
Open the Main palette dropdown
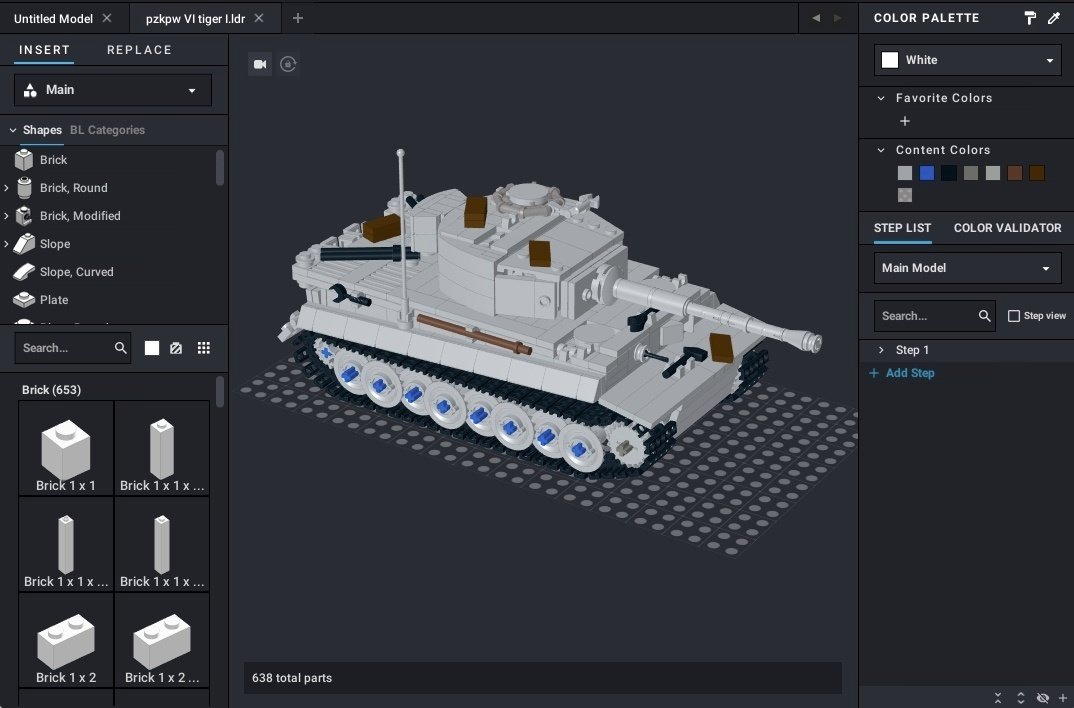tap(113, 90)
